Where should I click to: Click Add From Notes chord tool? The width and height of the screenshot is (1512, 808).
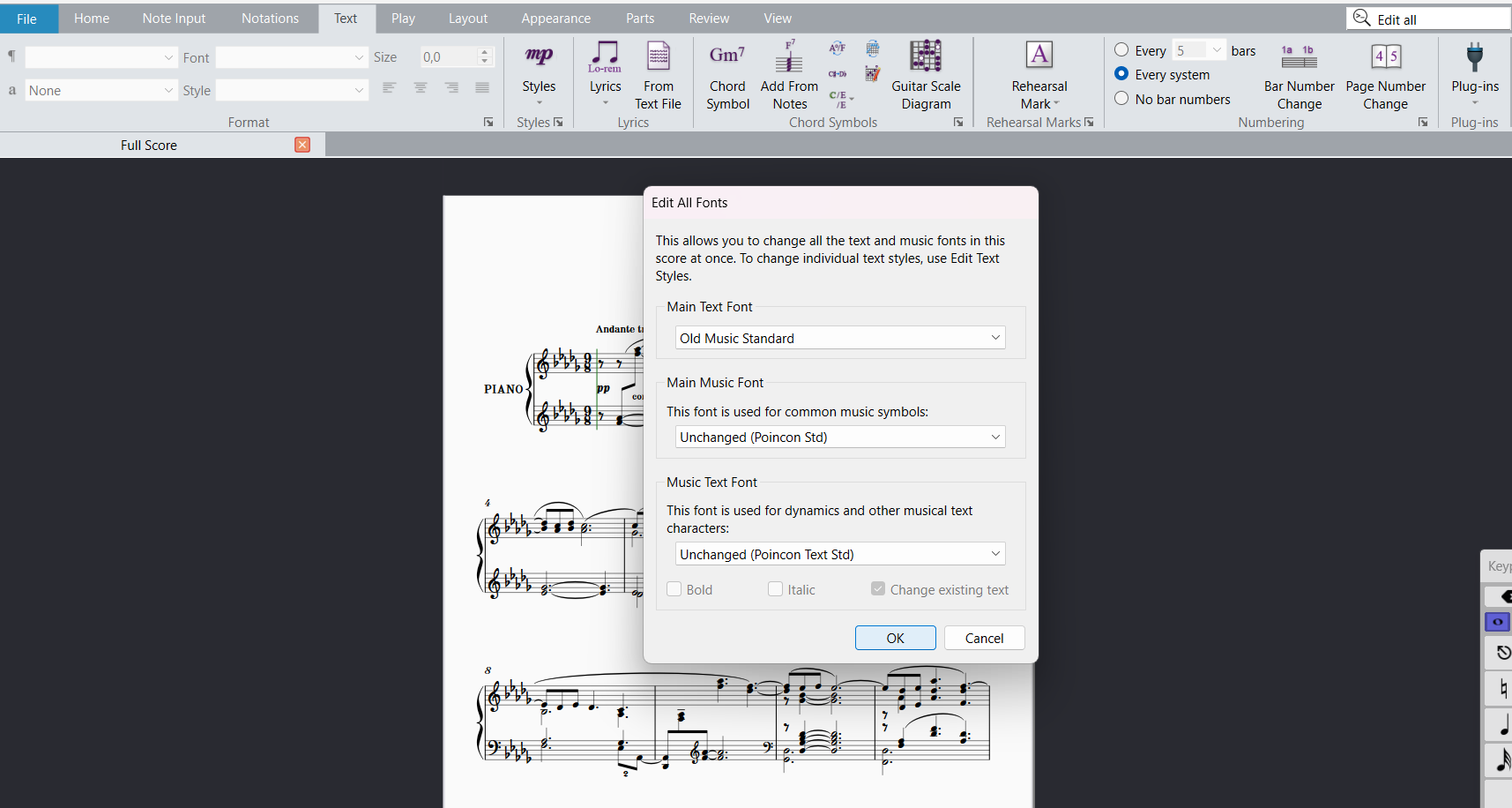[789, 76]
